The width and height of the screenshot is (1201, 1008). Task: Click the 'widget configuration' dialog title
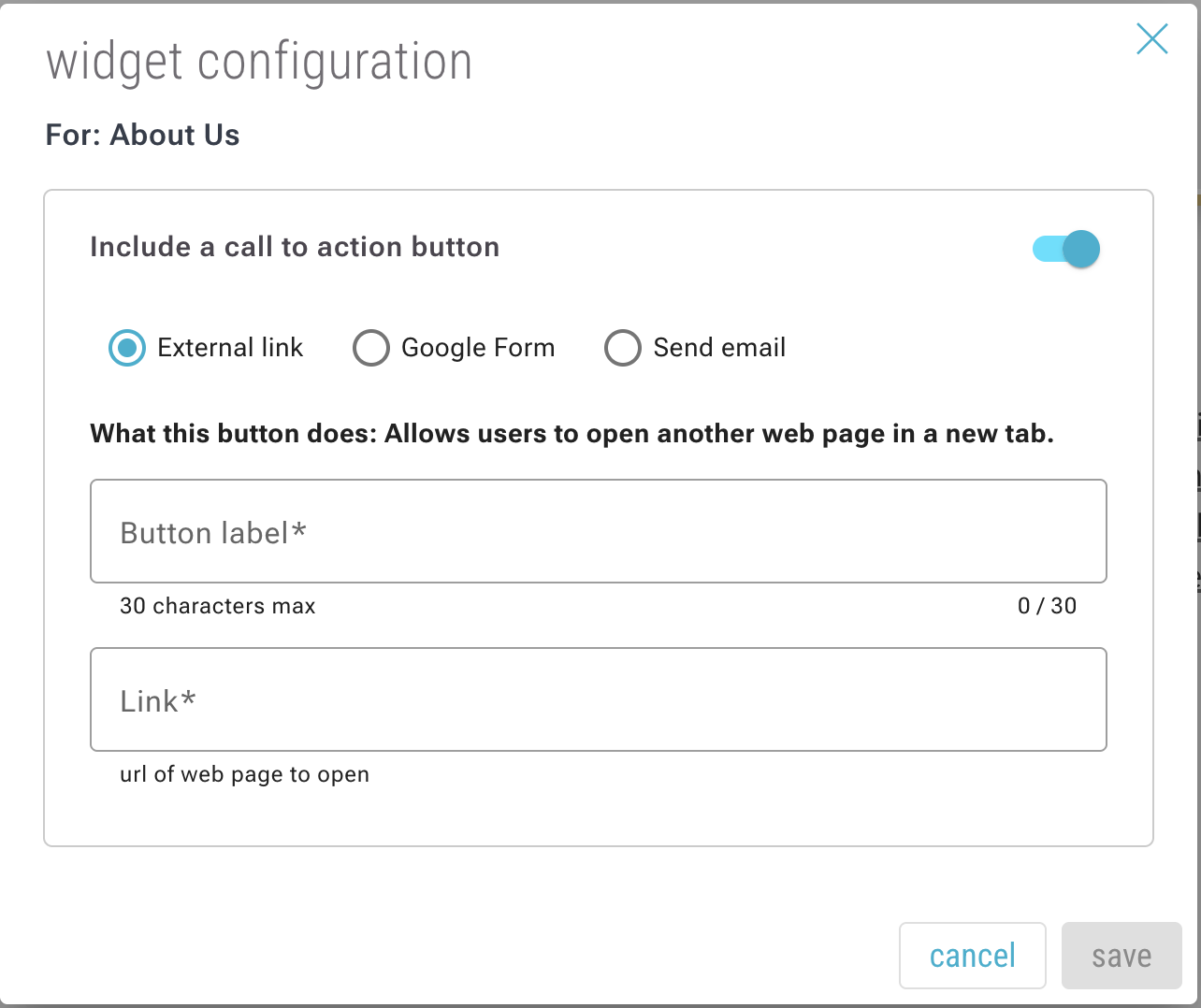(x=259, y=62)
